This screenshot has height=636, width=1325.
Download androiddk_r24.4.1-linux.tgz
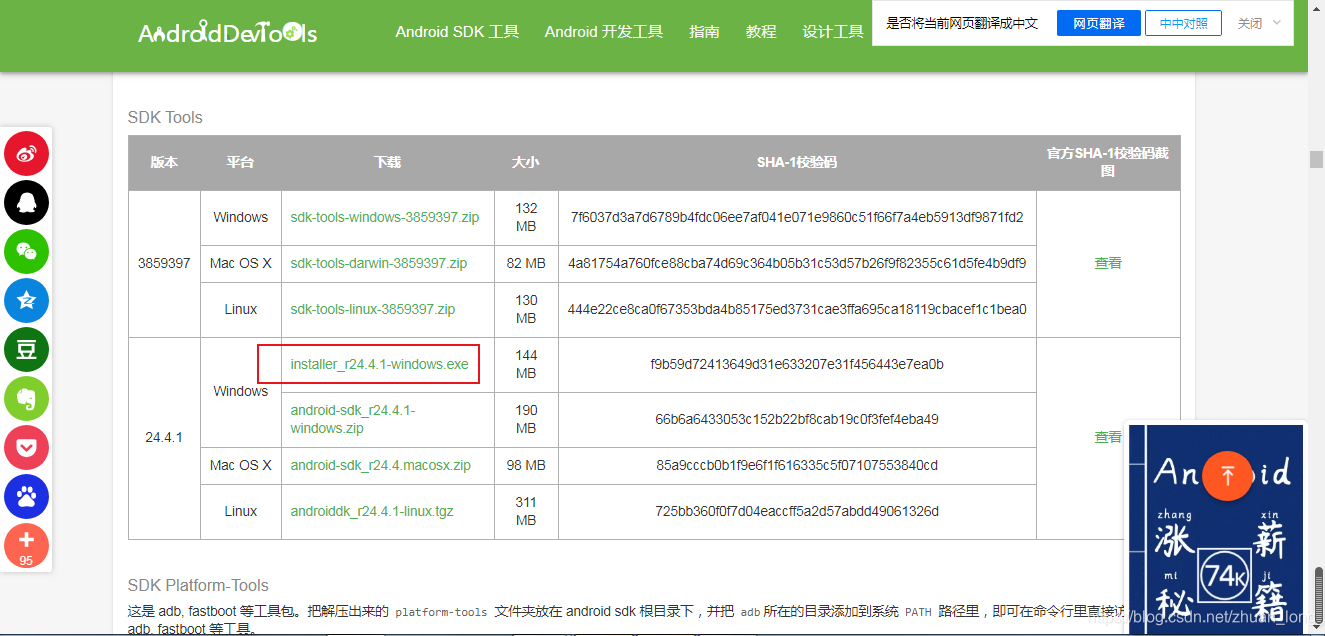click(372, 511)
